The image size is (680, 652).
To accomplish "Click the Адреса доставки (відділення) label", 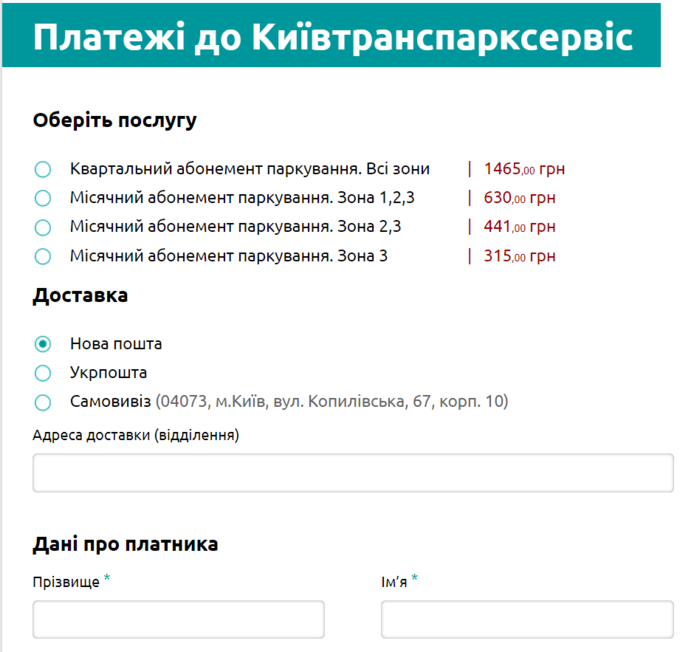I will tap(136, 435).
